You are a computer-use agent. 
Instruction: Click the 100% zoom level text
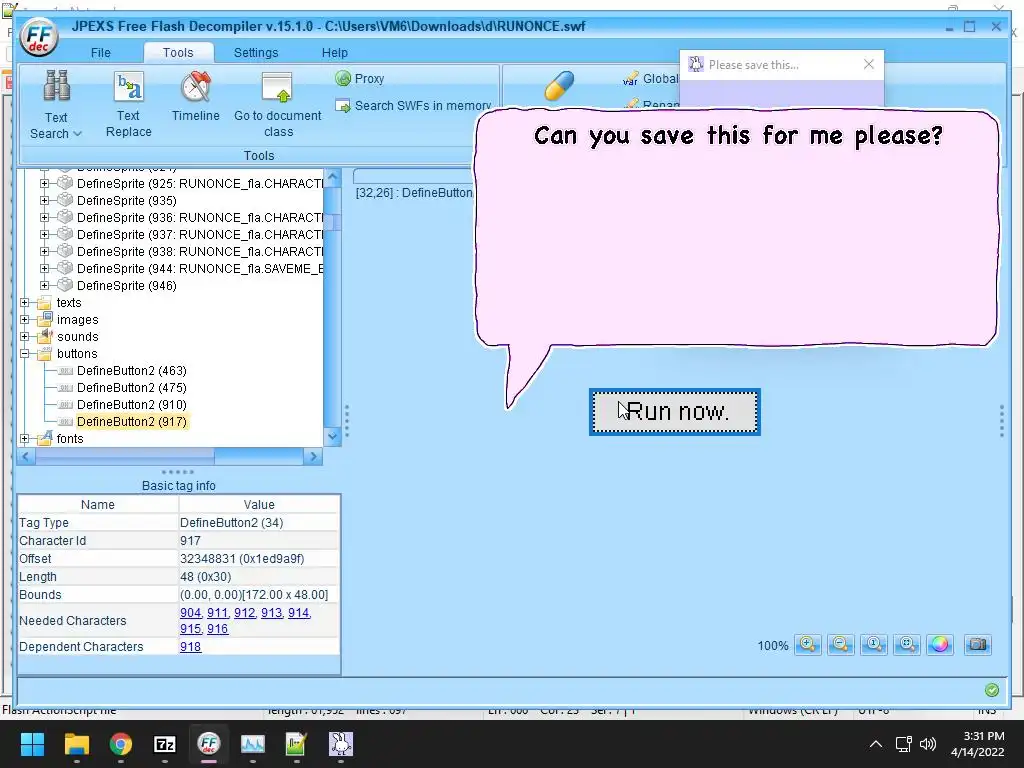pos(773,645)
